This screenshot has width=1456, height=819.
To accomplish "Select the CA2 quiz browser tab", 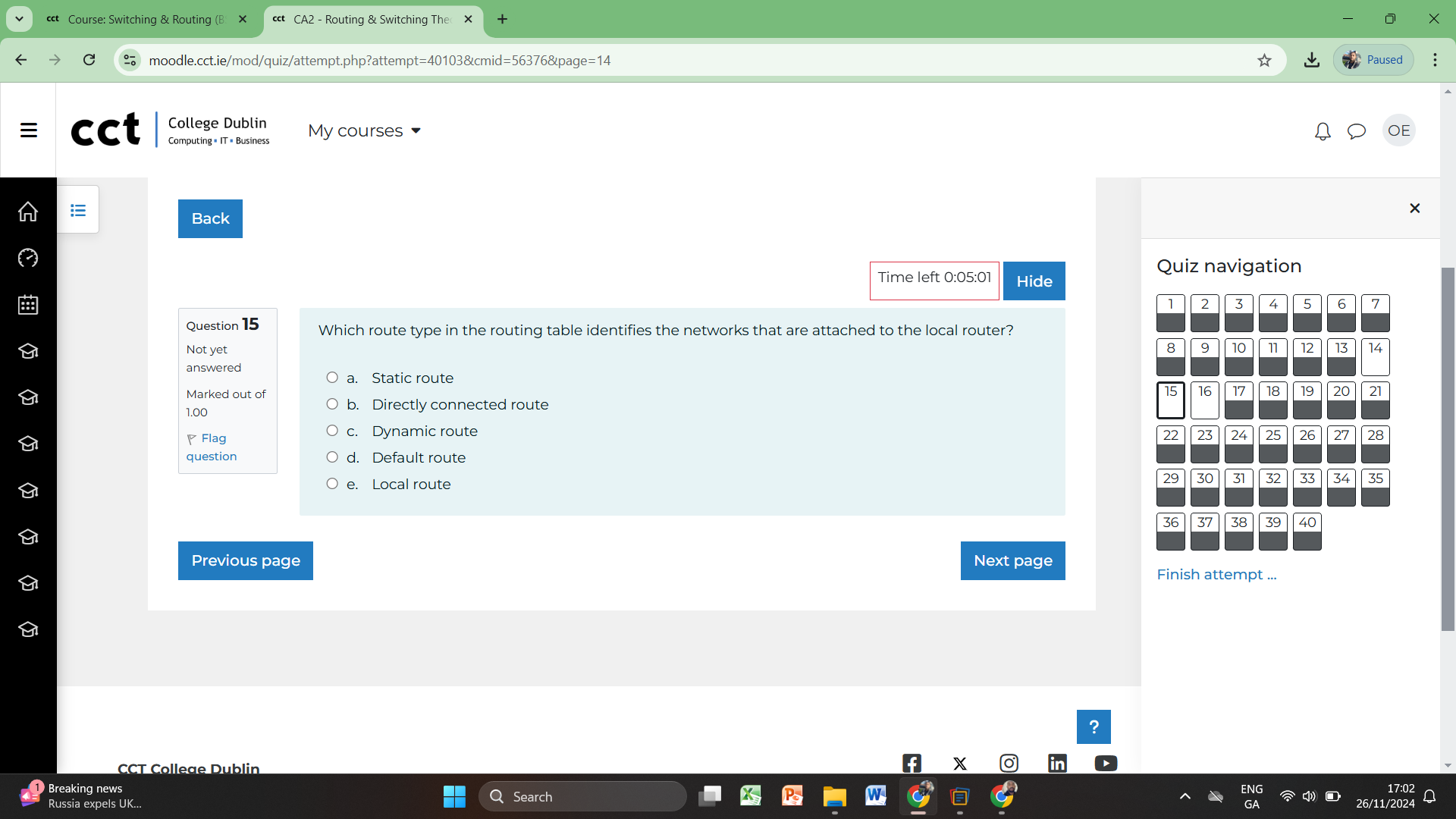I will (x=371, y=19).
